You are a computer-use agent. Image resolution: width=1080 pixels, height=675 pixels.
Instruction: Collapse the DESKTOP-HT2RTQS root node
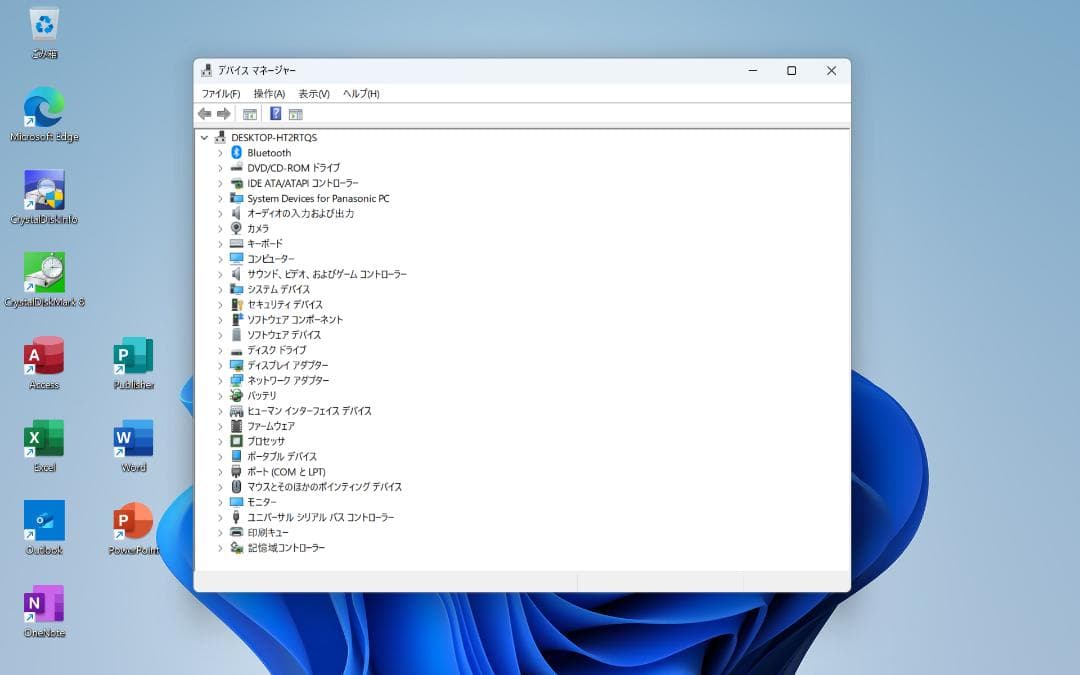[x=205, y=137]
